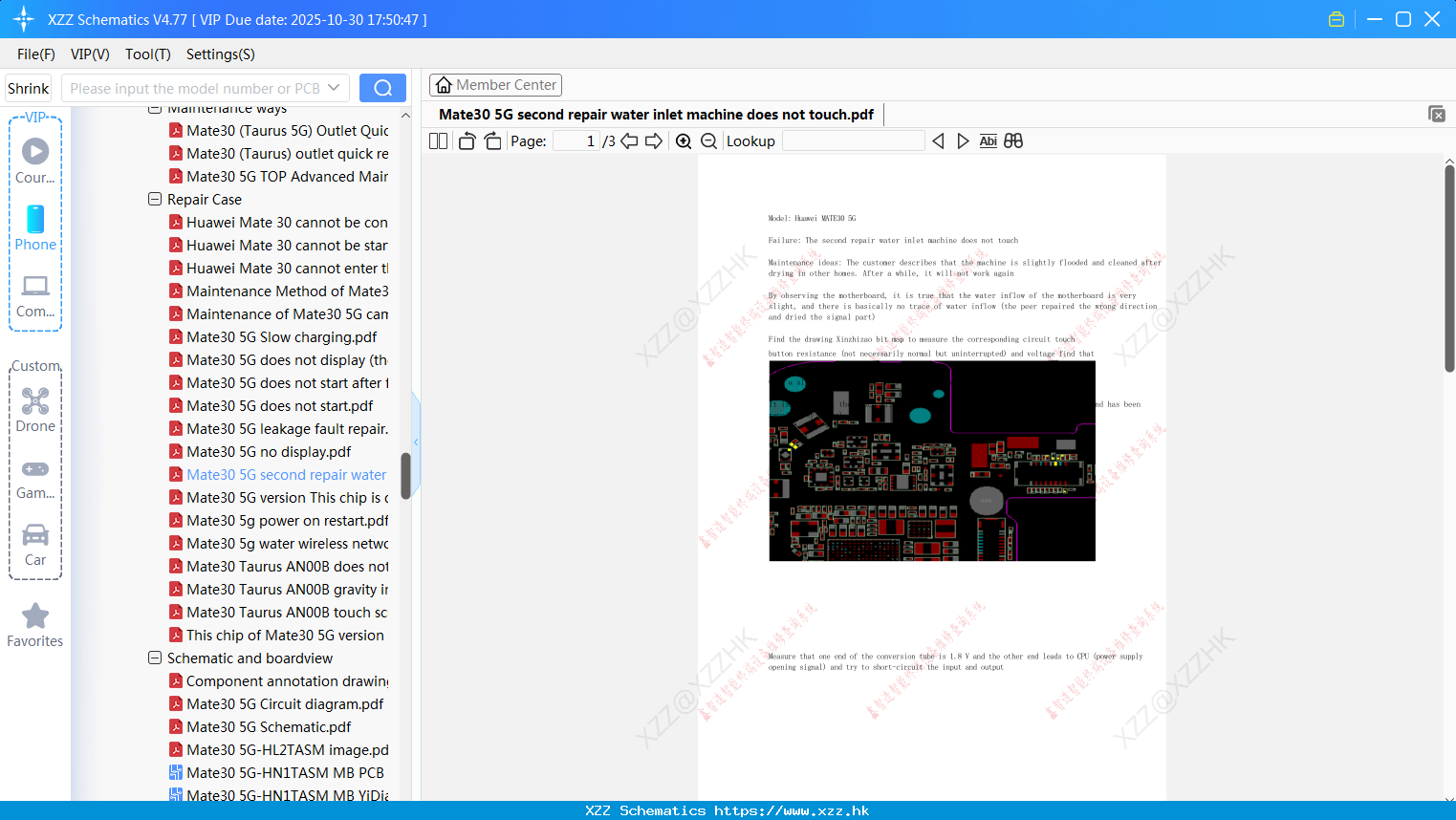Open Mate30 5G Slow charging.pdf
This screenshot has width=1456, height=820.
pyautogui.click(x=281, y=337)
